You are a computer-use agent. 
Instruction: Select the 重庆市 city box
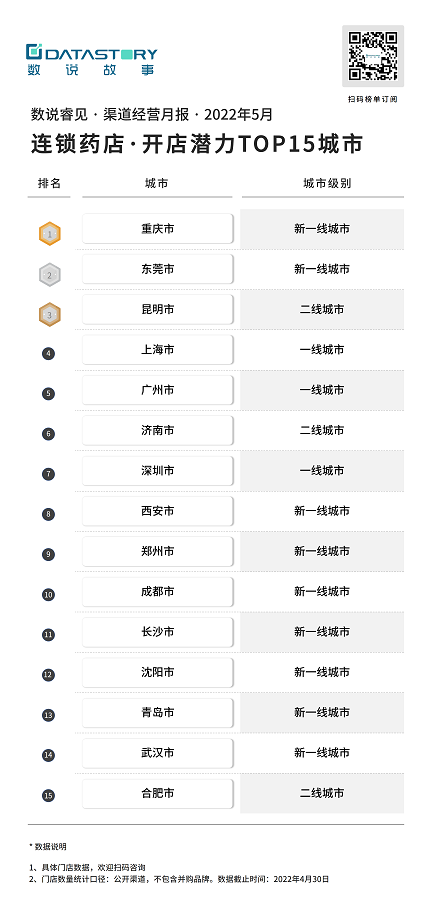[x=158, y=228]
